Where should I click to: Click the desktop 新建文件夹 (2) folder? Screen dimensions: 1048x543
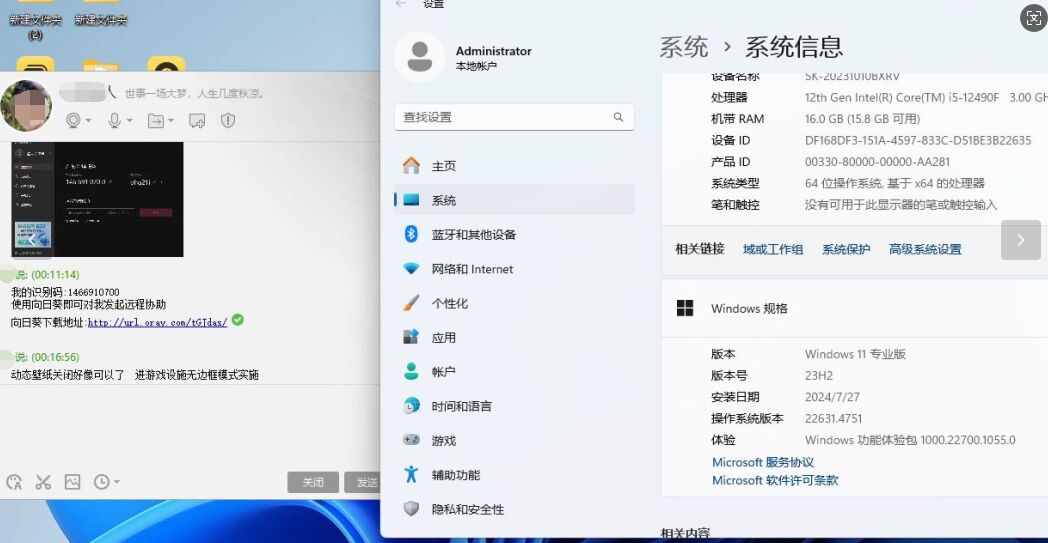pyautogui.click(x=35, y=20)
